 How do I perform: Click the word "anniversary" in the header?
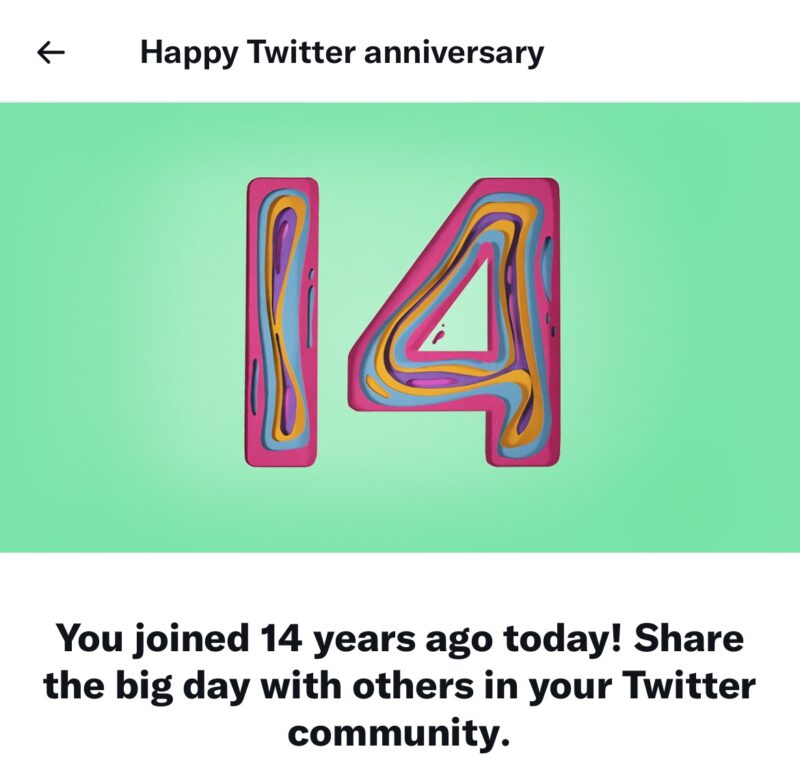coord(454,52)
